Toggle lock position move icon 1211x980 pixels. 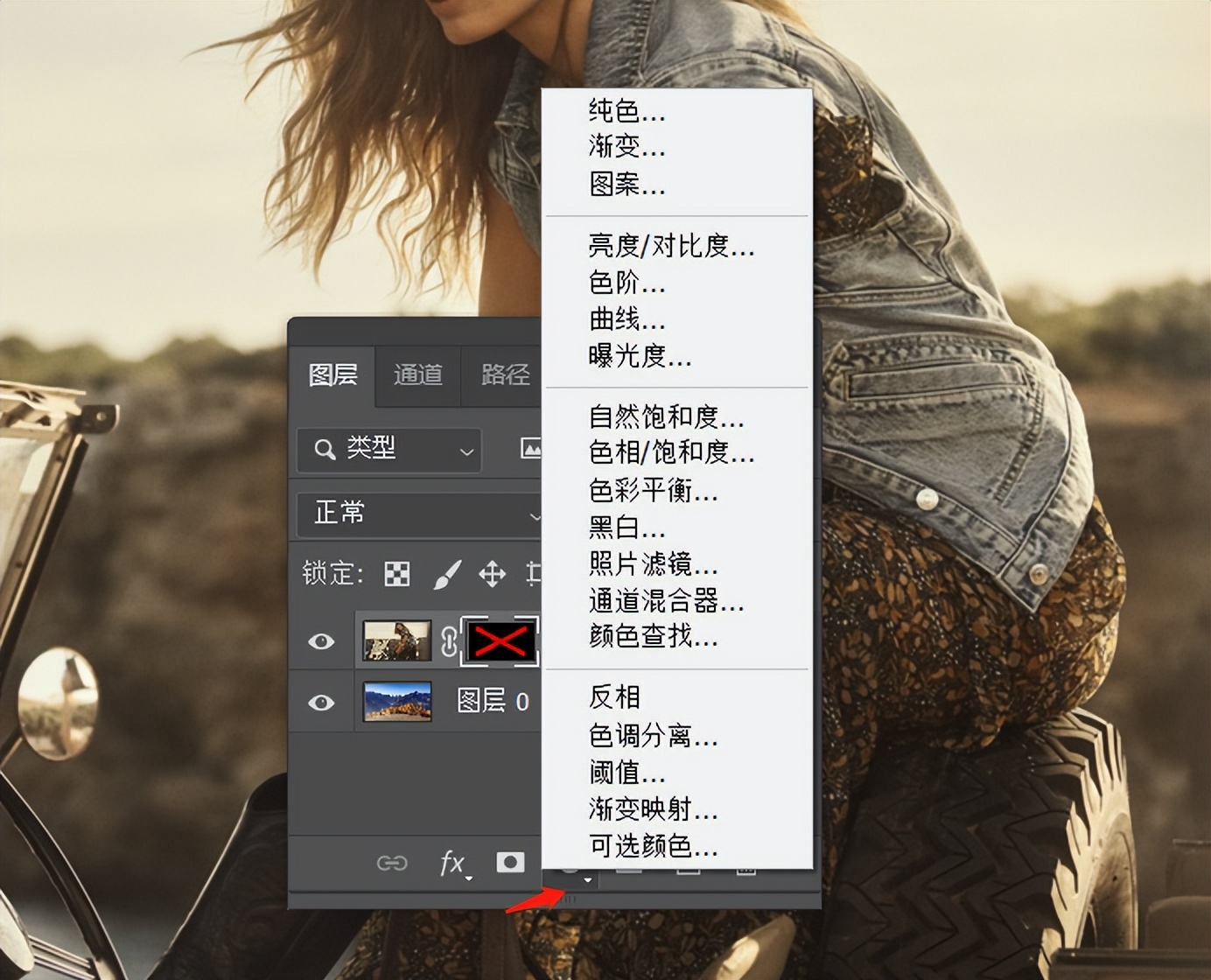click(x=492, y=574)
